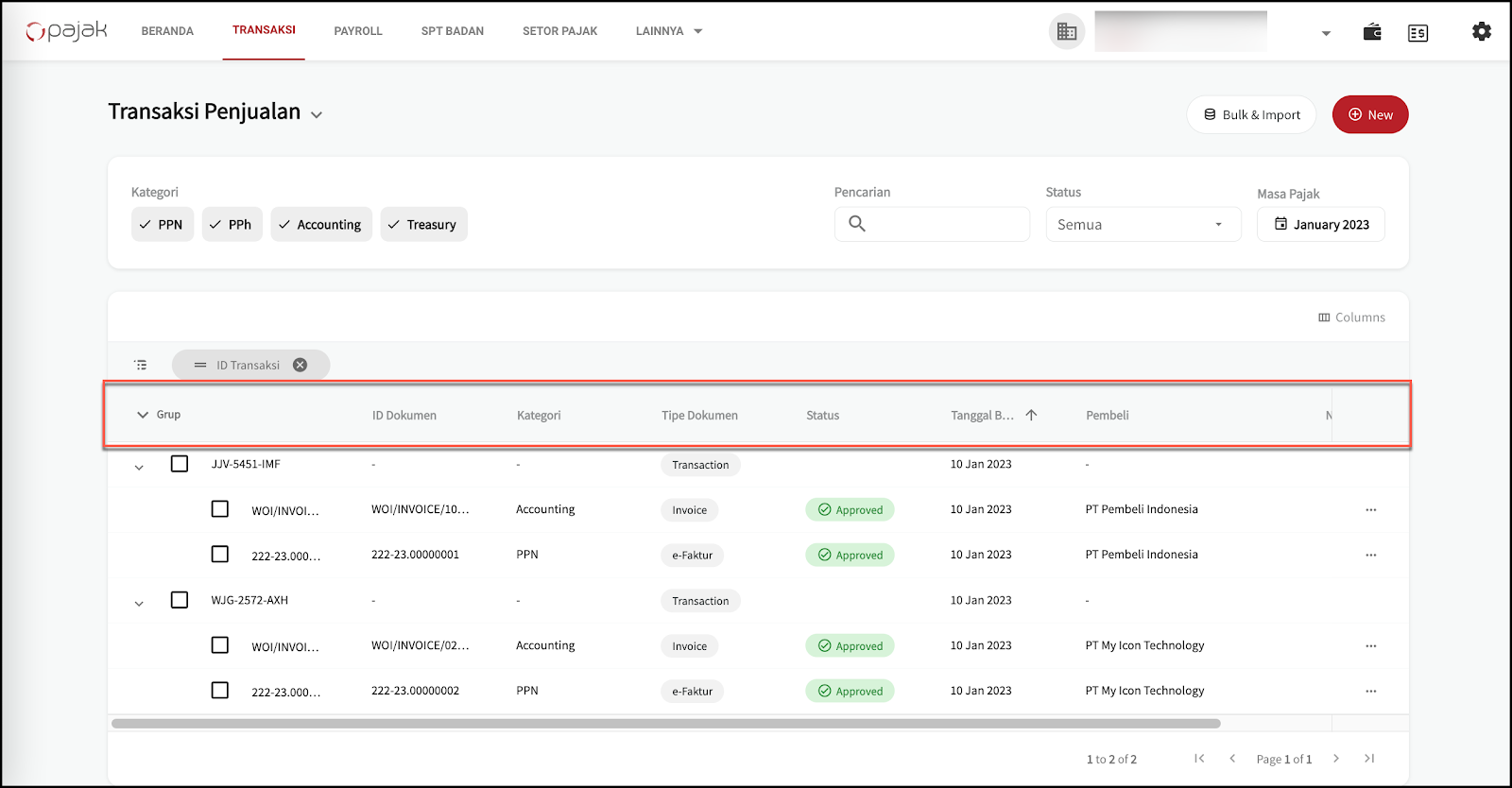Click the horizontal table scrollbar
Viewport: 1512px width, 788px height.
[x=666, y=724]
